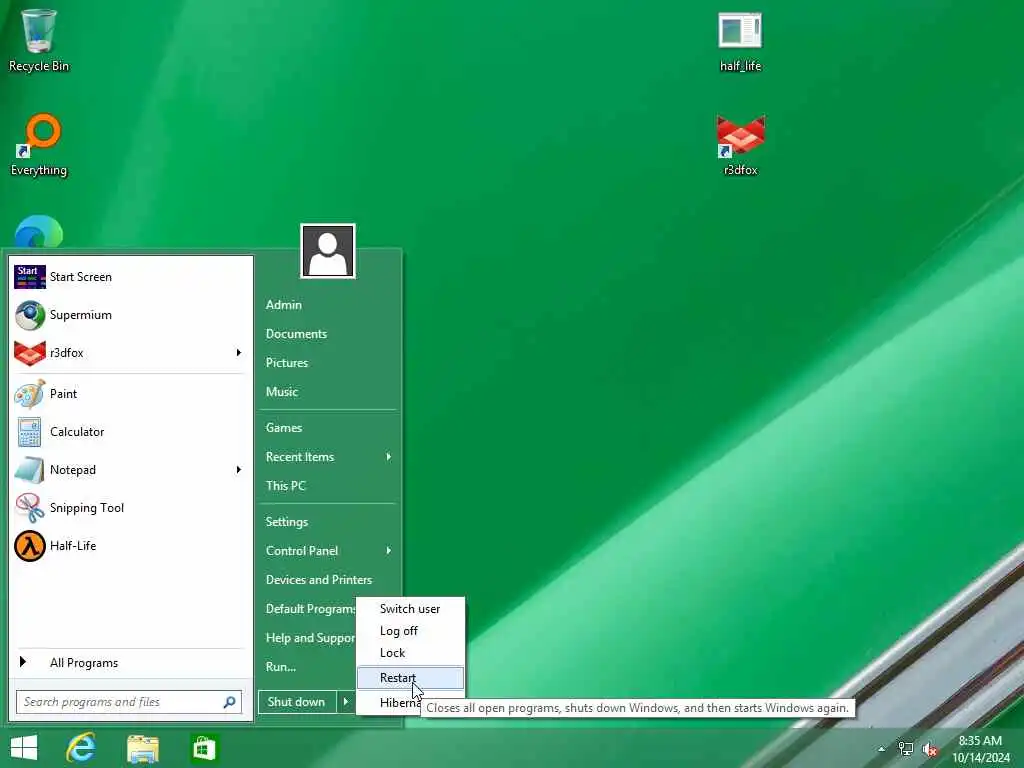1024x768 pixels.
Task: Open the Admin user folder
Action: click(x=328, y=305)
